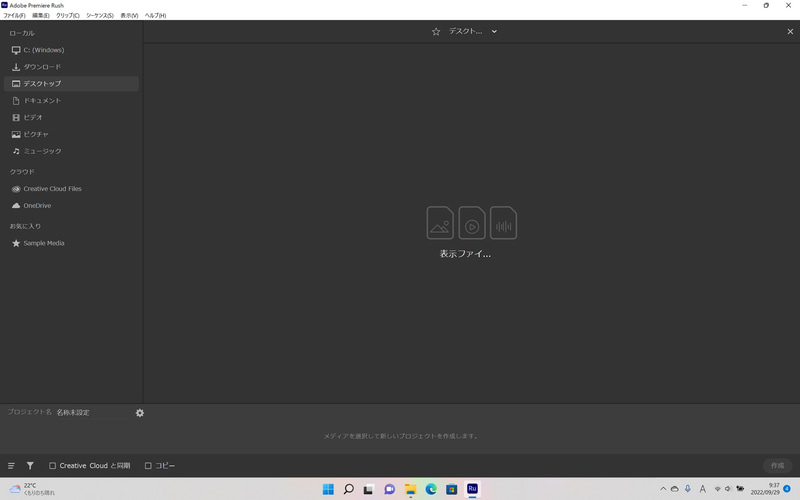Click the 作成 create button

[x=778, y=465]
